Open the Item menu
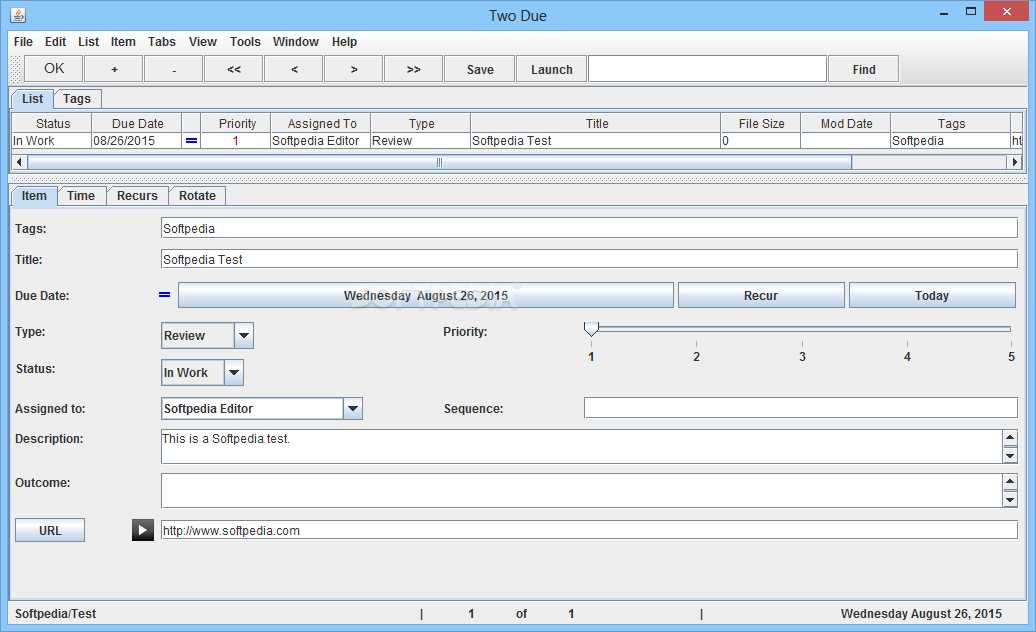Image resolution: width=1036 pixels, height=632 pixels. [123, 42]
